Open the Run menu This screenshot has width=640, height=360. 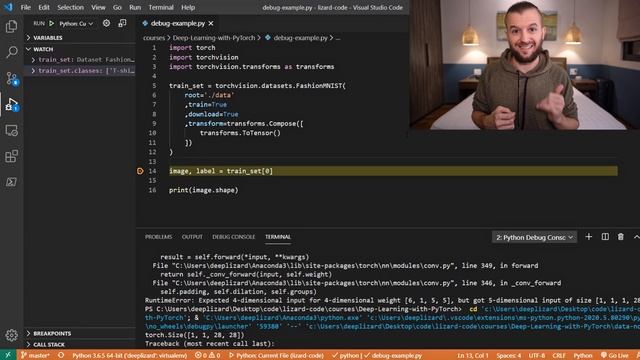[x=135, y=7]
